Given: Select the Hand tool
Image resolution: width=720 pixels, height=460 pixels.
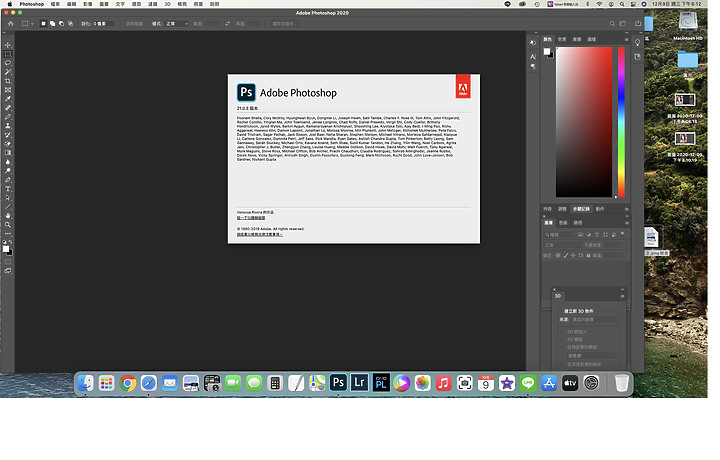Looking at the screenshot, I should [x=8, y=216].
